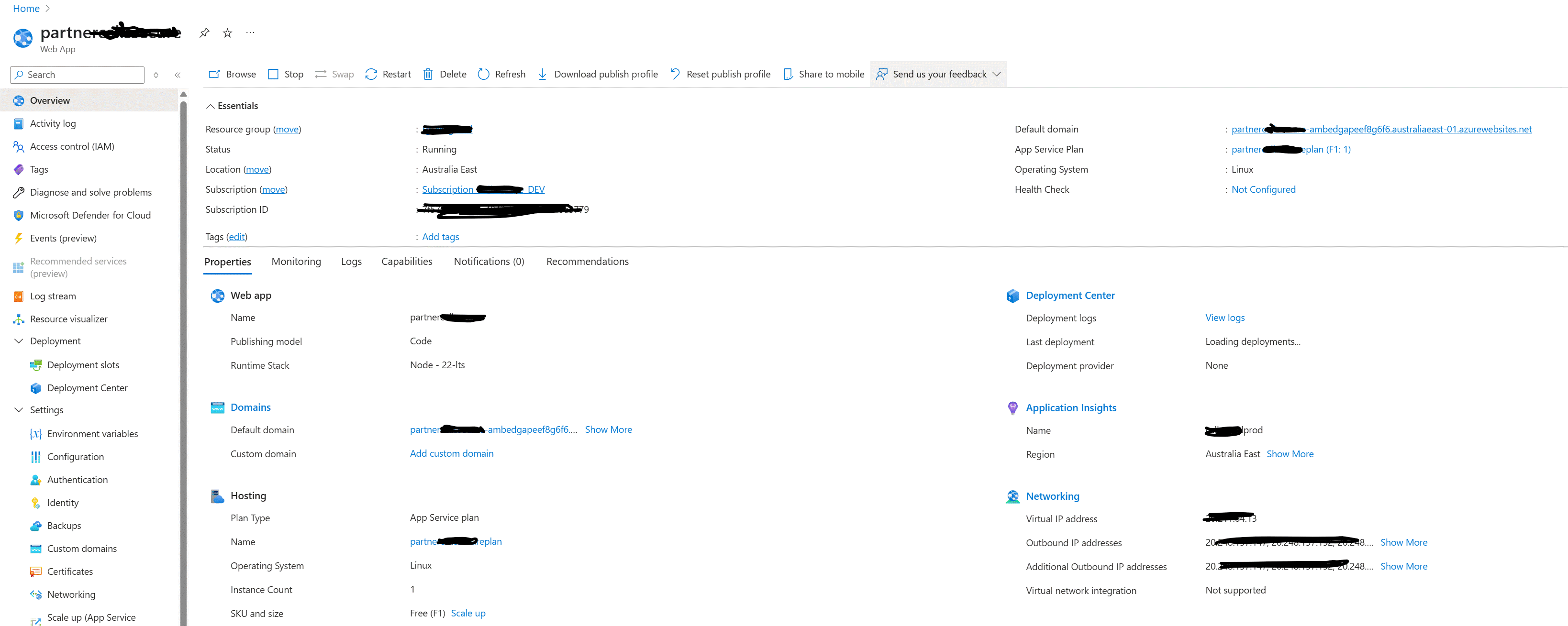Click Scale up link
The height and width of the screenshot is (626, 1568).
coord(468,614)
